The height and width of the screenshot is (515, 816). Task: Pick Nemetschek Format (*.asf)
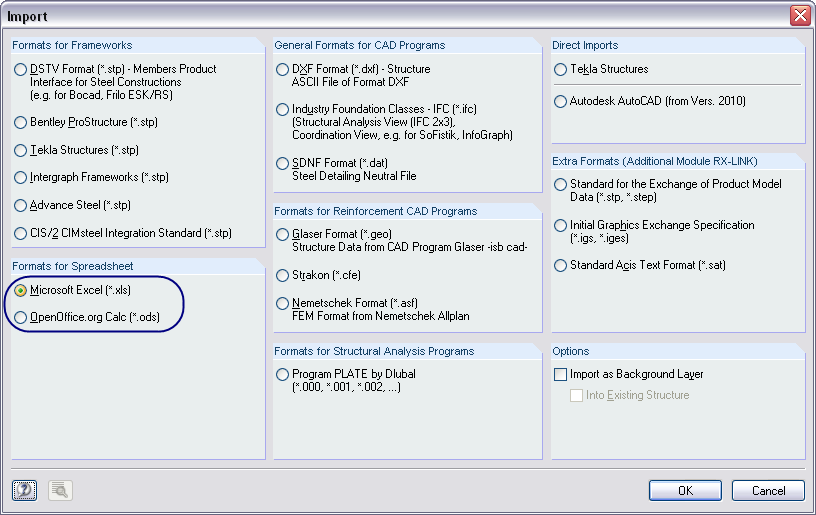click(283, 303)
